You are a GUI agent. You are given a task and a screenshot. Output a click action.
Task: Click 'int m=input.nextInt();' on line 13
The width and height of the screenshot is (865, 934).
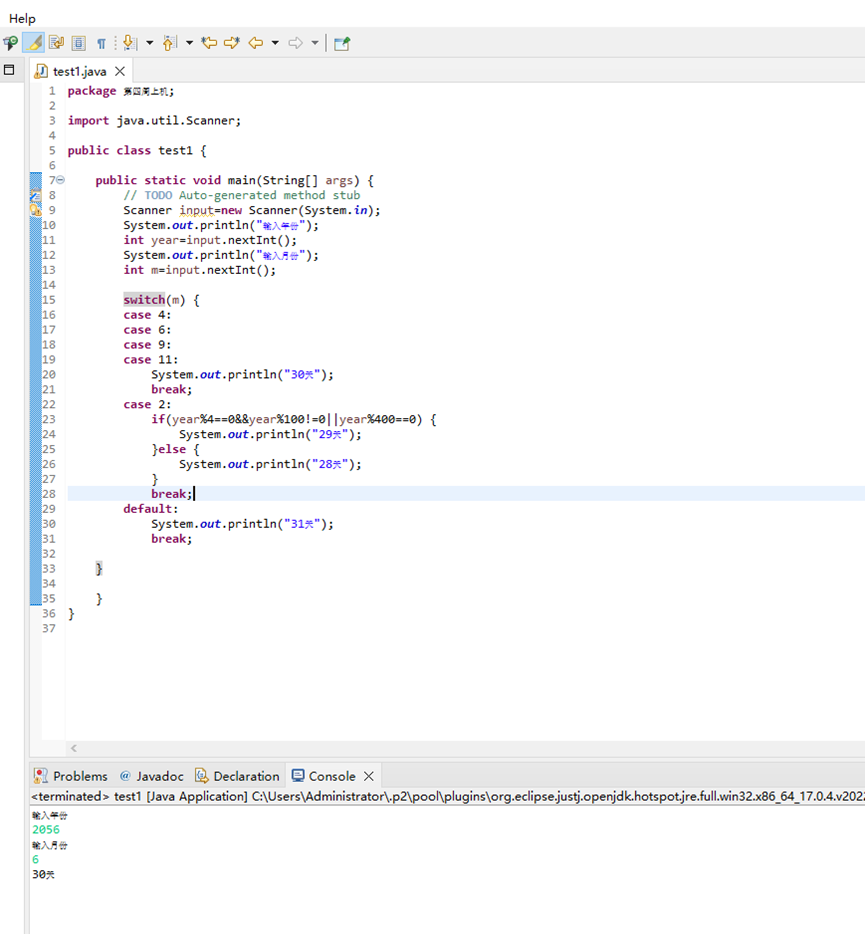[x=200, y=270]
